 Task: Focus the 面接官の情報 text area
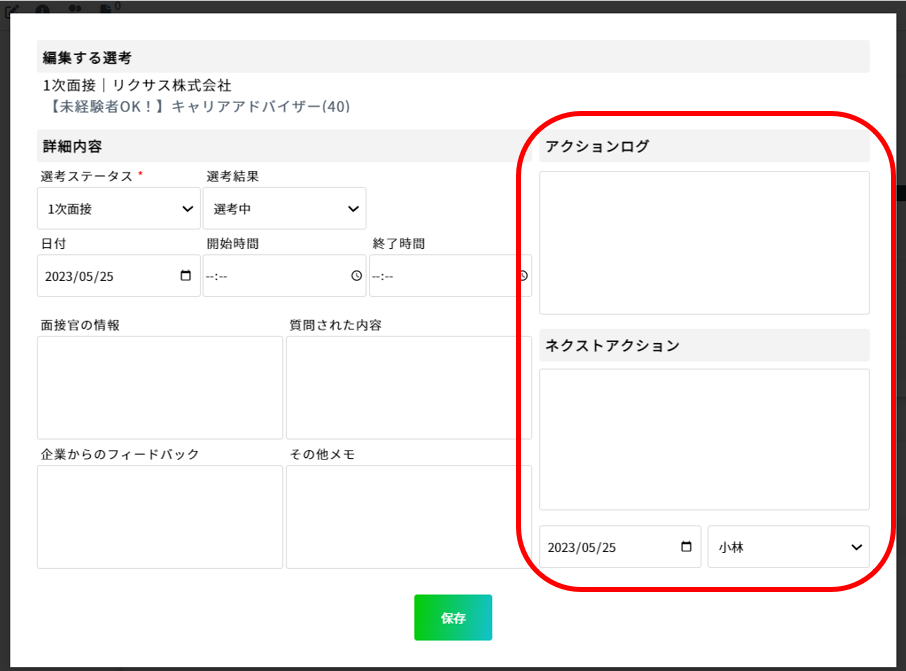(160, 388)
